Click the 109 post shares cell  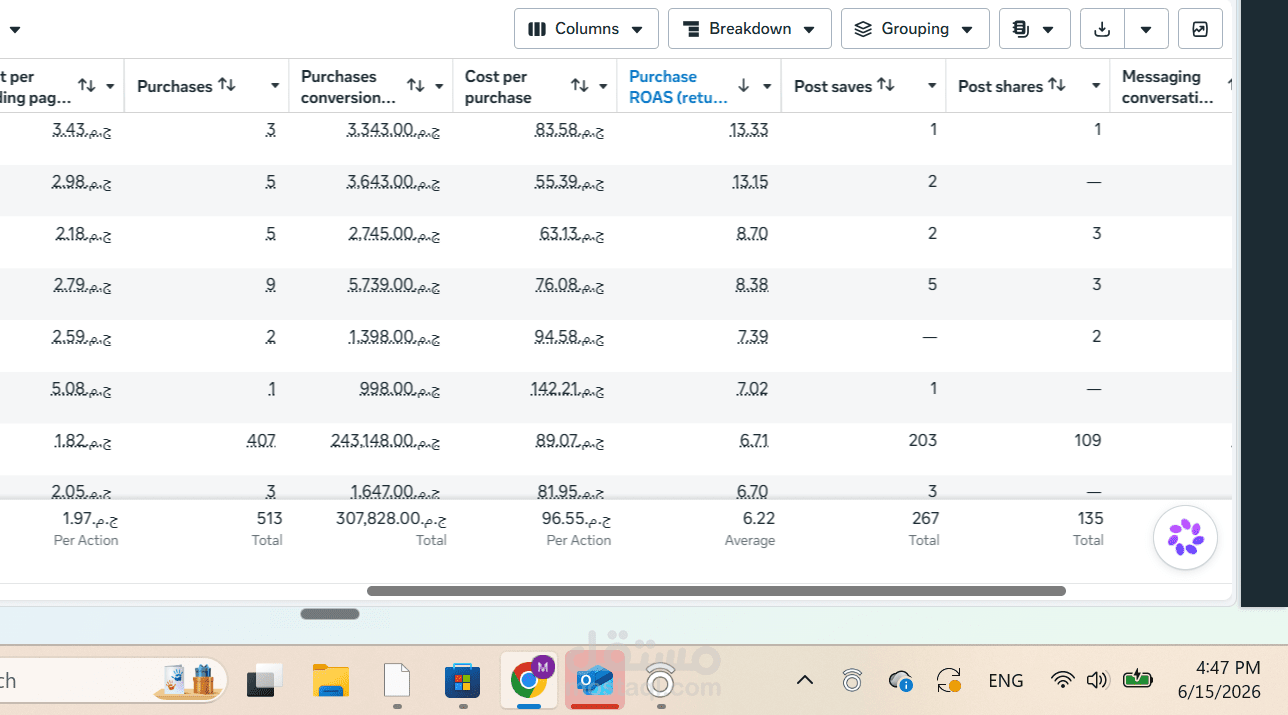point(1088,440)
